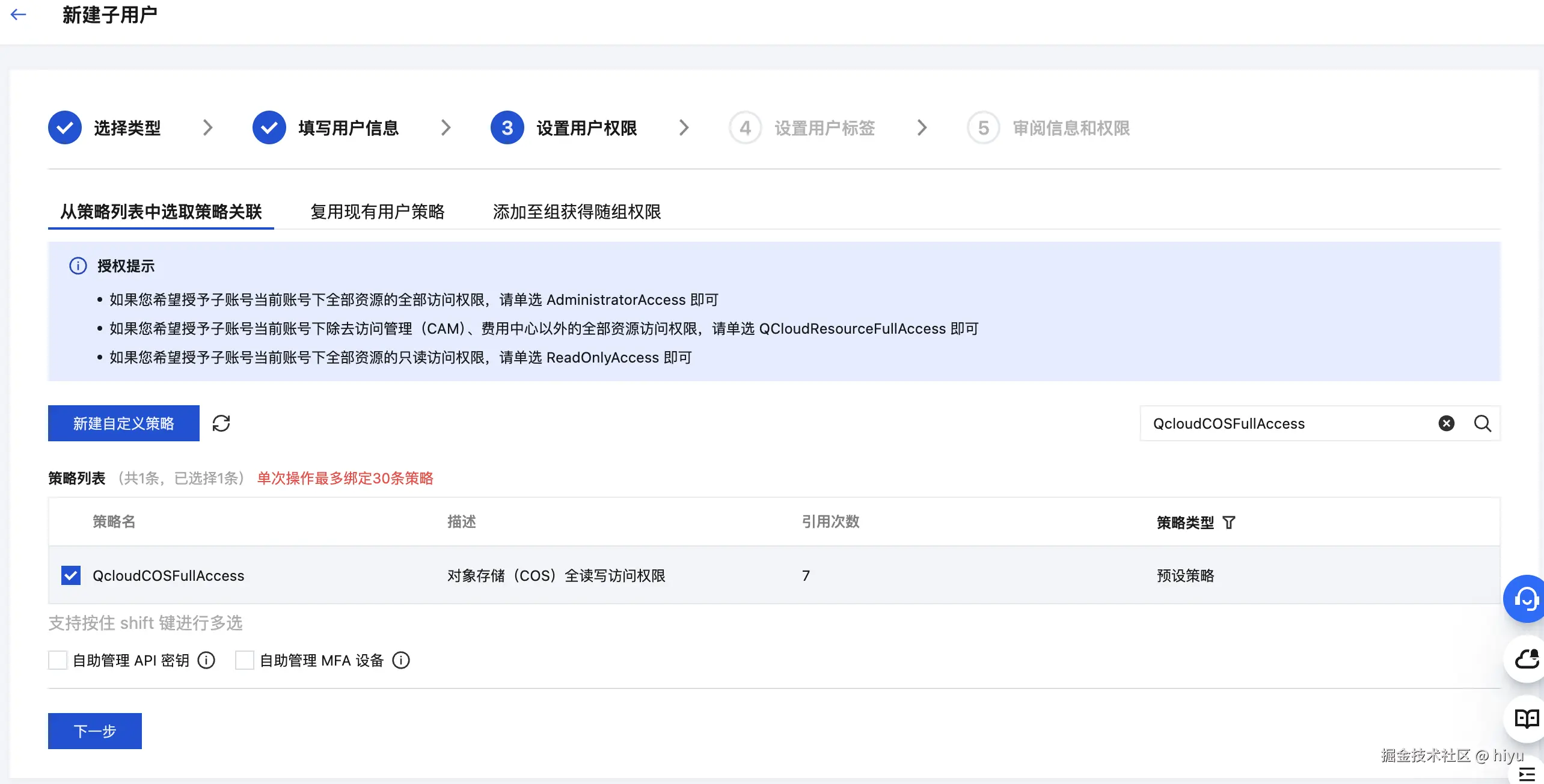Click info icon next to API 密钥

tap(206, 660)
